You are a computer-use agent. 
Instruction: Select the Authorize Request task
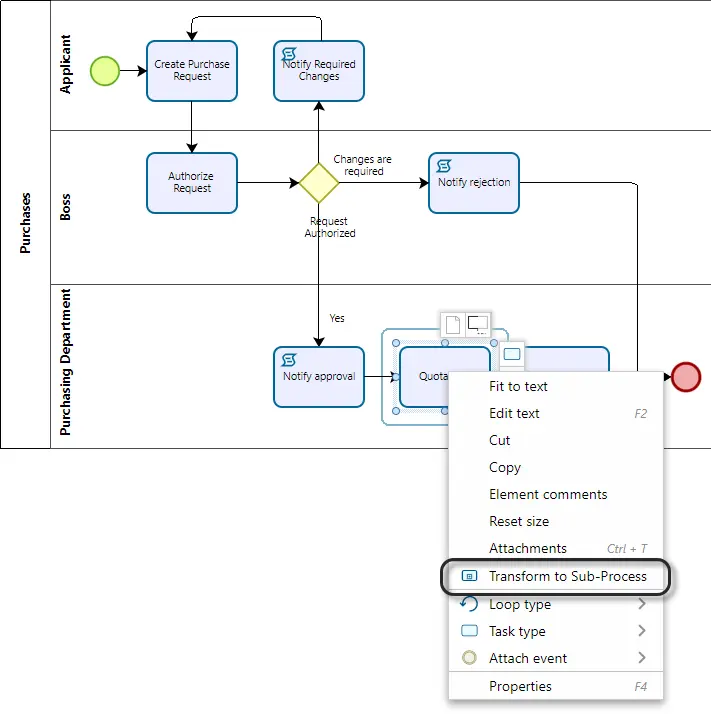point(192,183)
